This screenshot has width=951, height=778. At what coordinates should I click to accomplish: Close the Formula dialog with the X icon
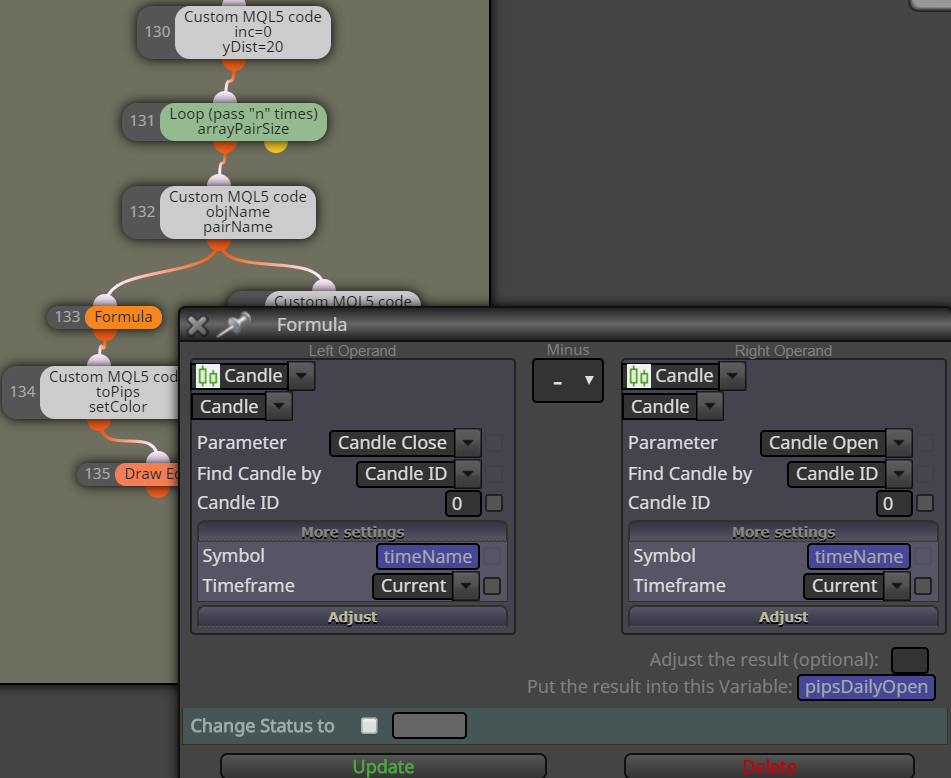[197, 326]
